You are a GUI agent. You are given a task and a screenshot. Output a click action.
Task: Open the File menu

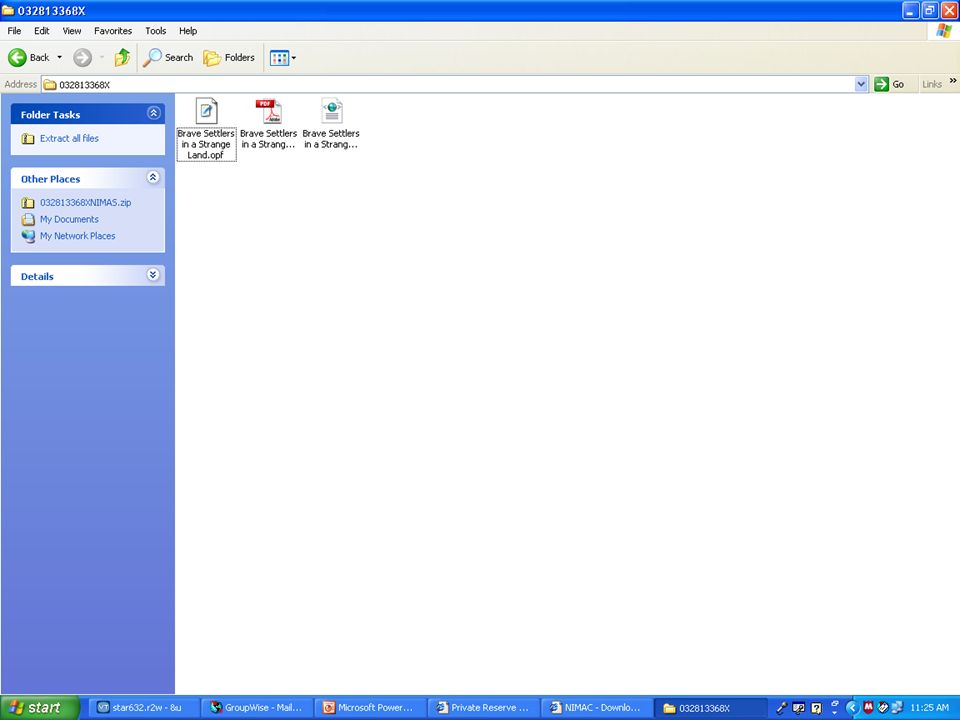click(x=14, y=31)
